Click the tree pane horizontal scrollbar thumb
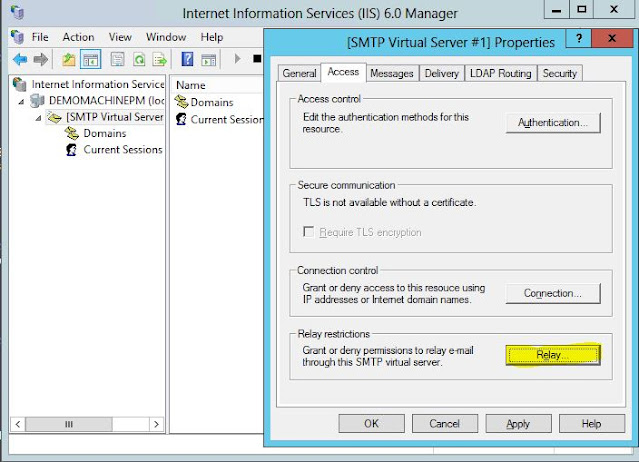Image resolution: width=639 pixels, height=462 pixels. (x=69, y=424)
